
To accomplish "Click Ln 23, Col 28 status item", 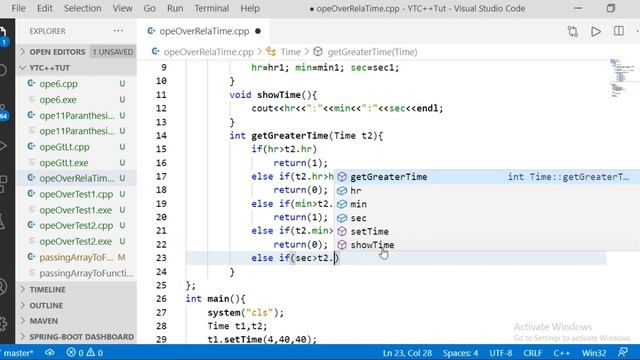I will [407, 353].
